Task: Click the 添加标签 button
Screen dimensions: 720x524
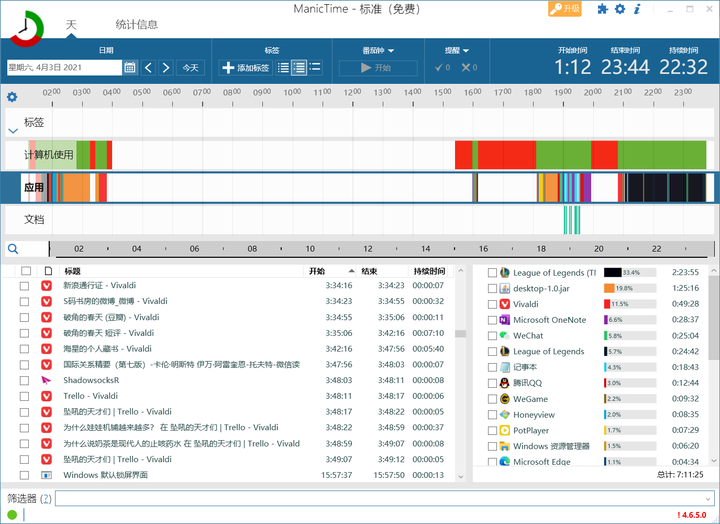Action: (x=246, y=68)
